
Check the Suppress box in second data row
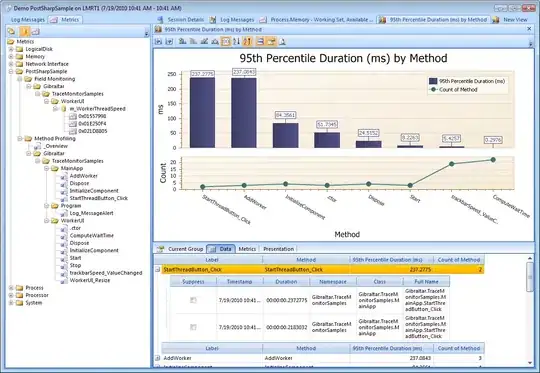[x=193, y=327]
